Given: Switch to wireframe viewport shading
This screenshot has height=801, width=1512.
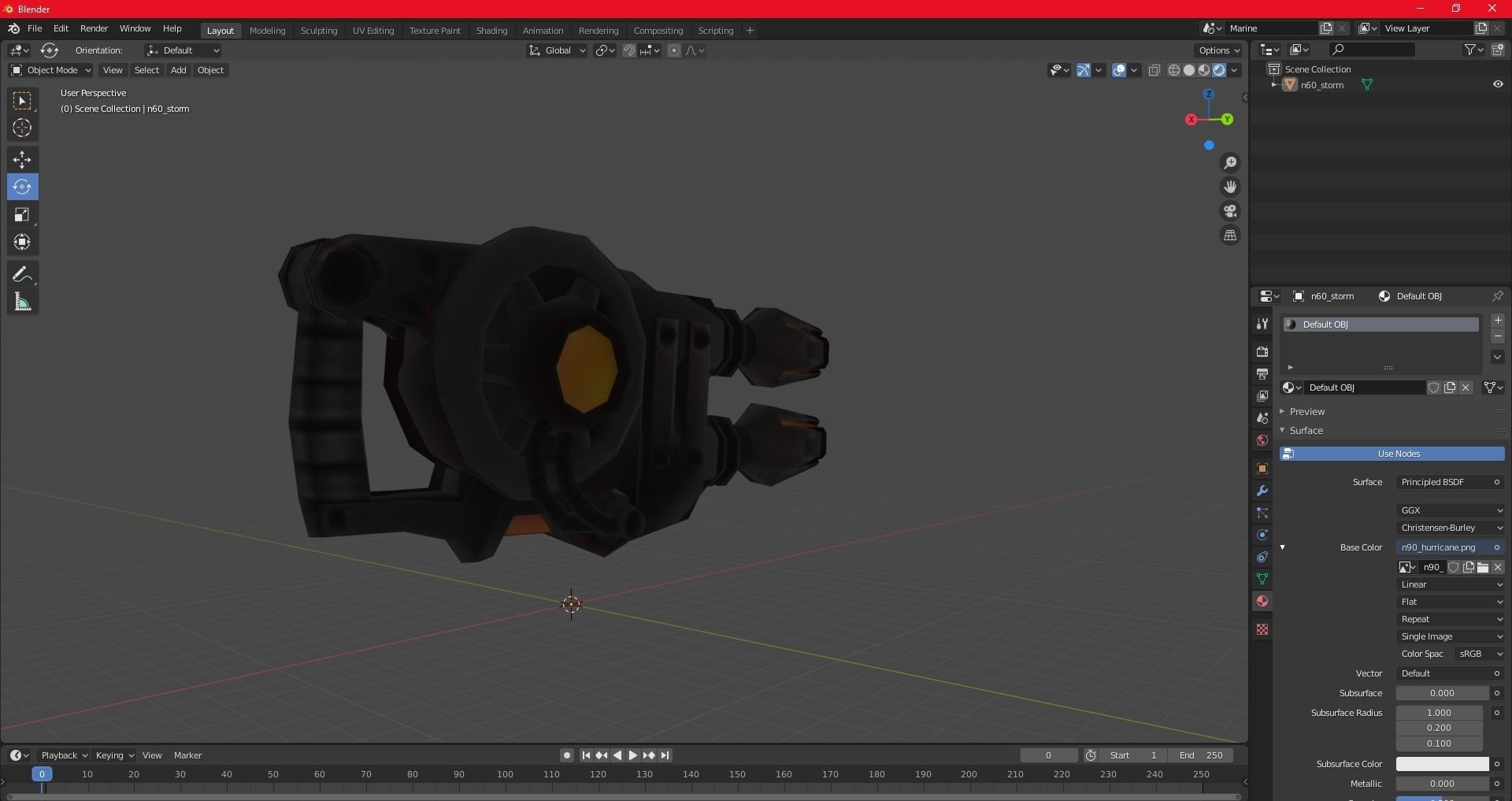Looking at the screenshot, I should coord(1174,70).
